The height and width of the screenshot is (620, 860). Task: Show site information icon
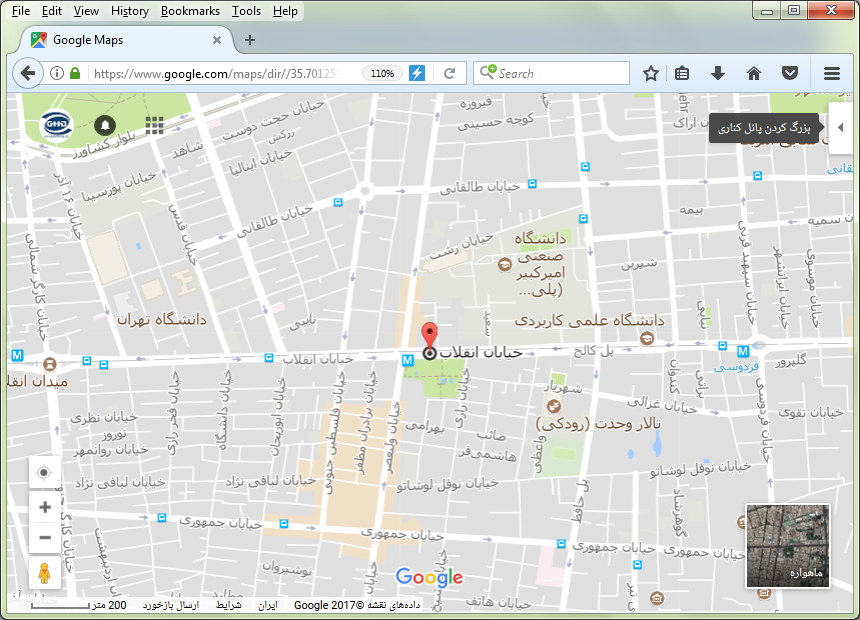click(x=56, y=73)
